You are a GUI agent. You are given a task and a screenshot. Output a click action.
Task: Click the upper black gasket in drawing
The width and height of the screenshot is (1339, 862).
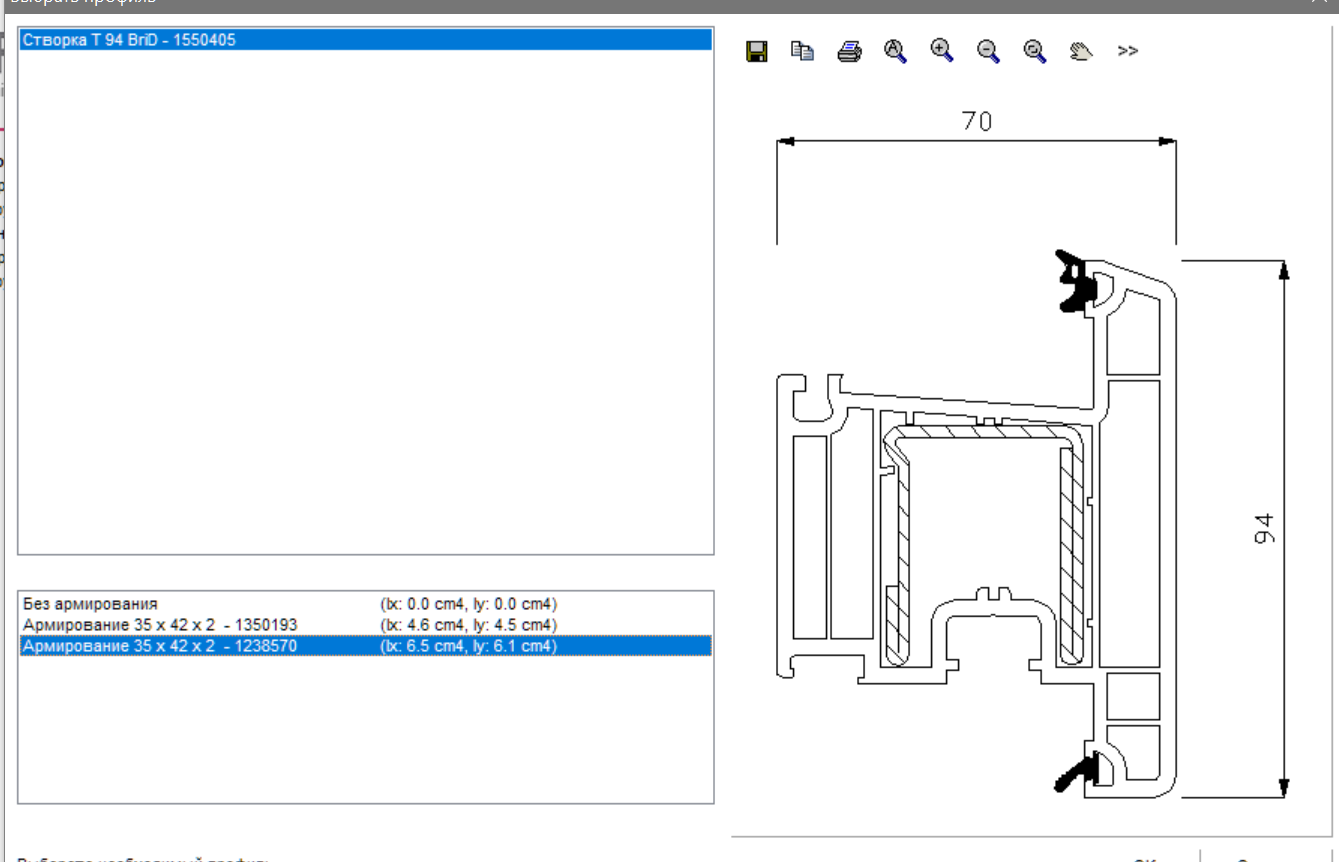tap(1077, 281)
